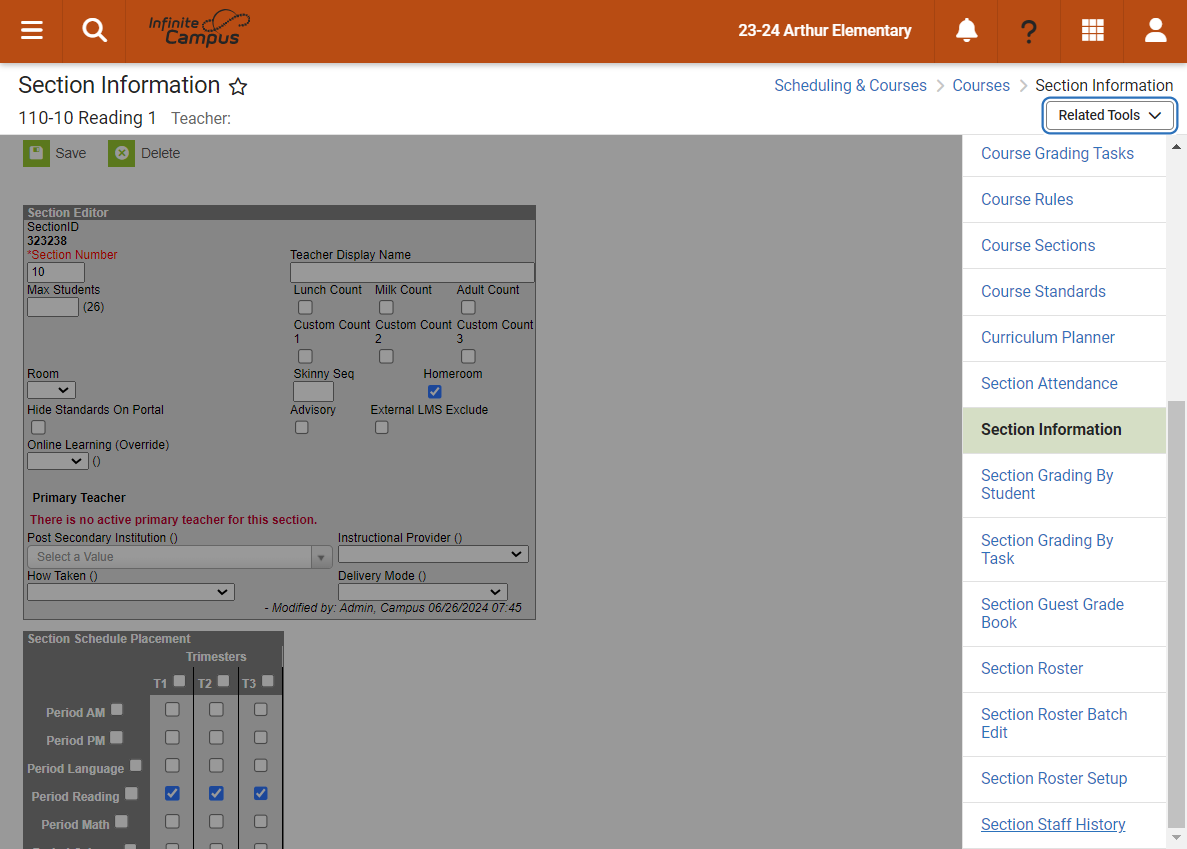Click the related tools panel scrollbar

coord(1176,614)
